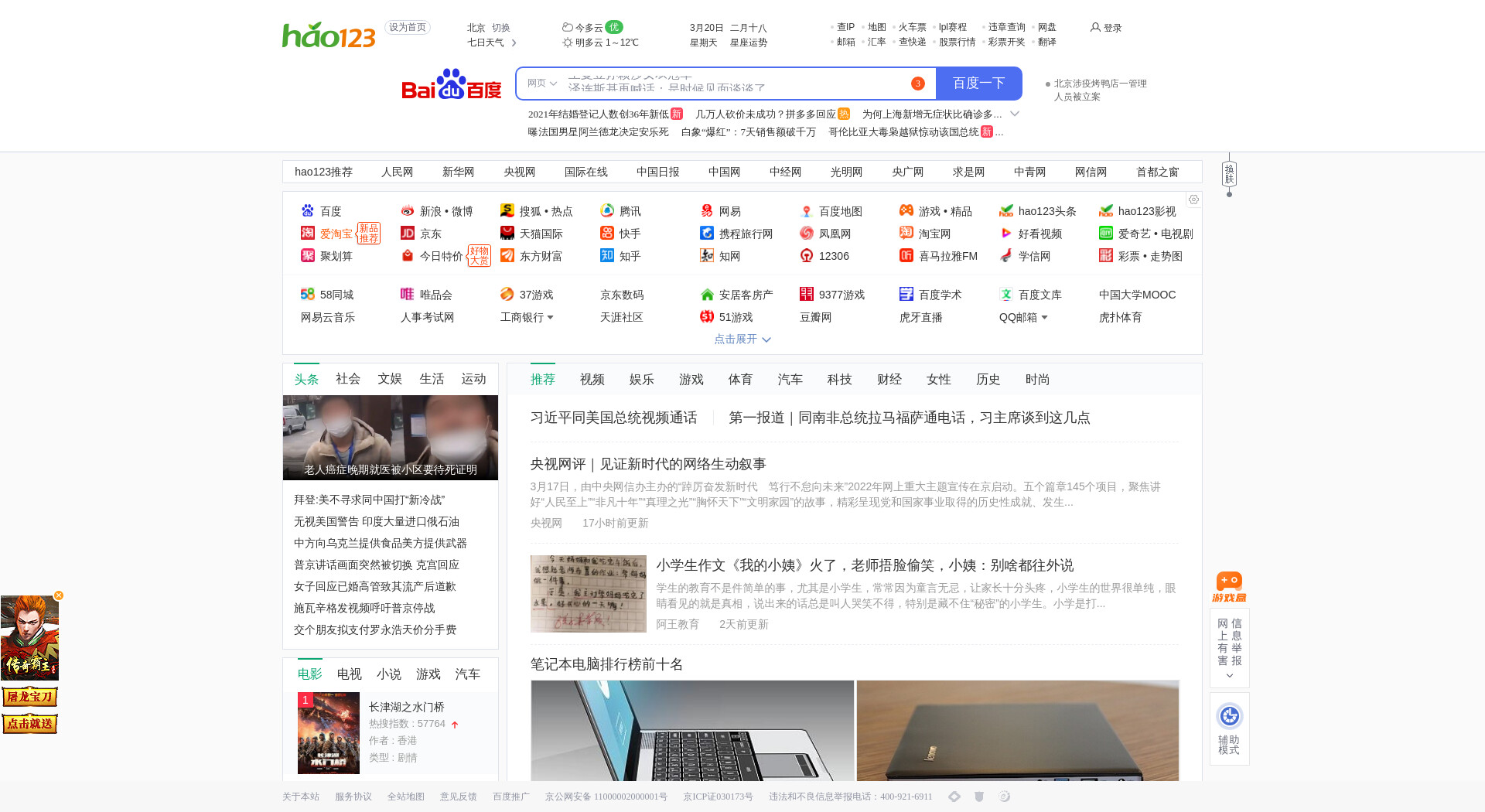Open the 网页 search type dropdown
Screen dimensions: 1485x812
pos(541,84)
